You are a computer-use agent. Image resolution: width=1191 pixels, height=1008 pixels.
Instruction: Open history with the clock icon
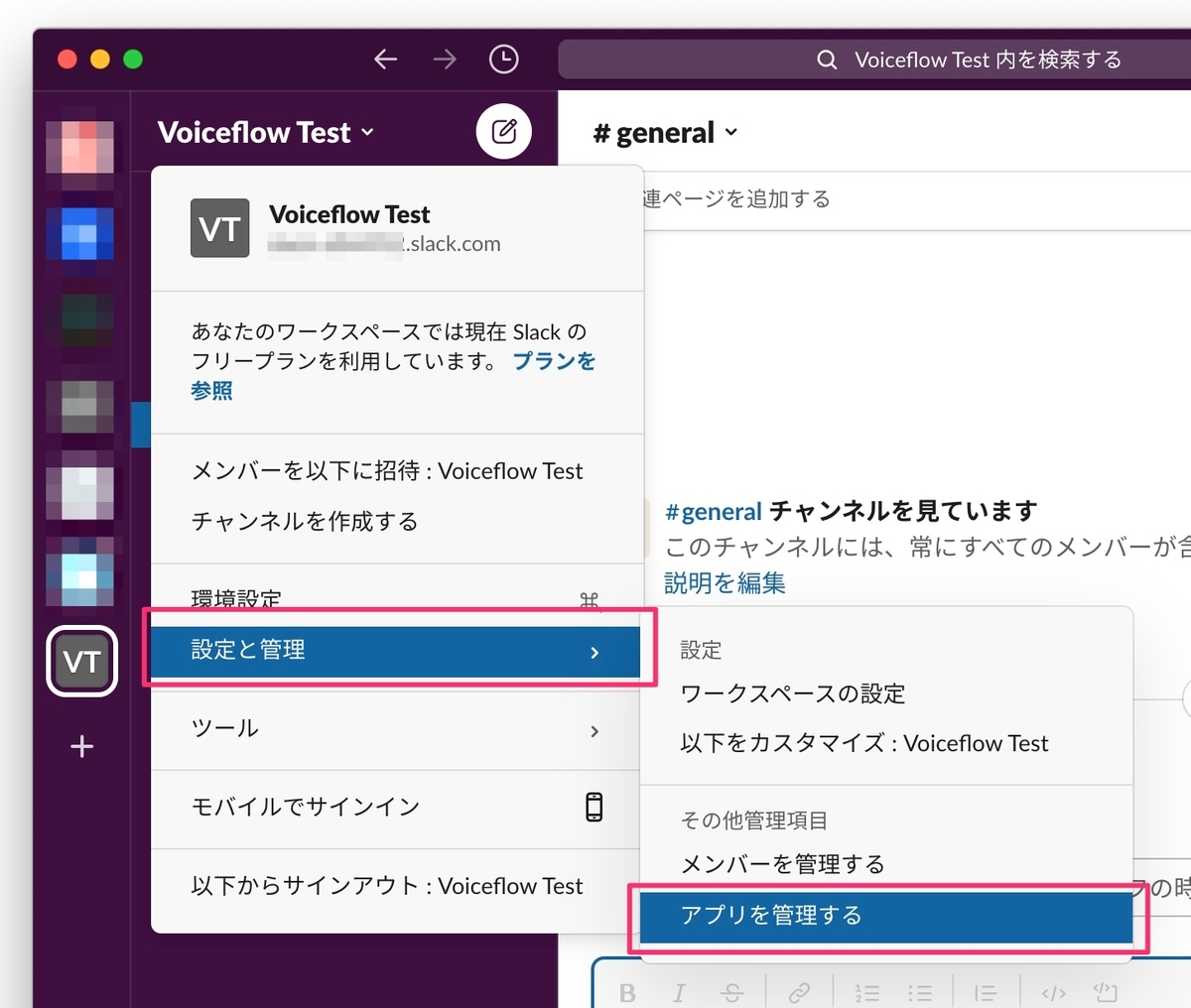503,59
